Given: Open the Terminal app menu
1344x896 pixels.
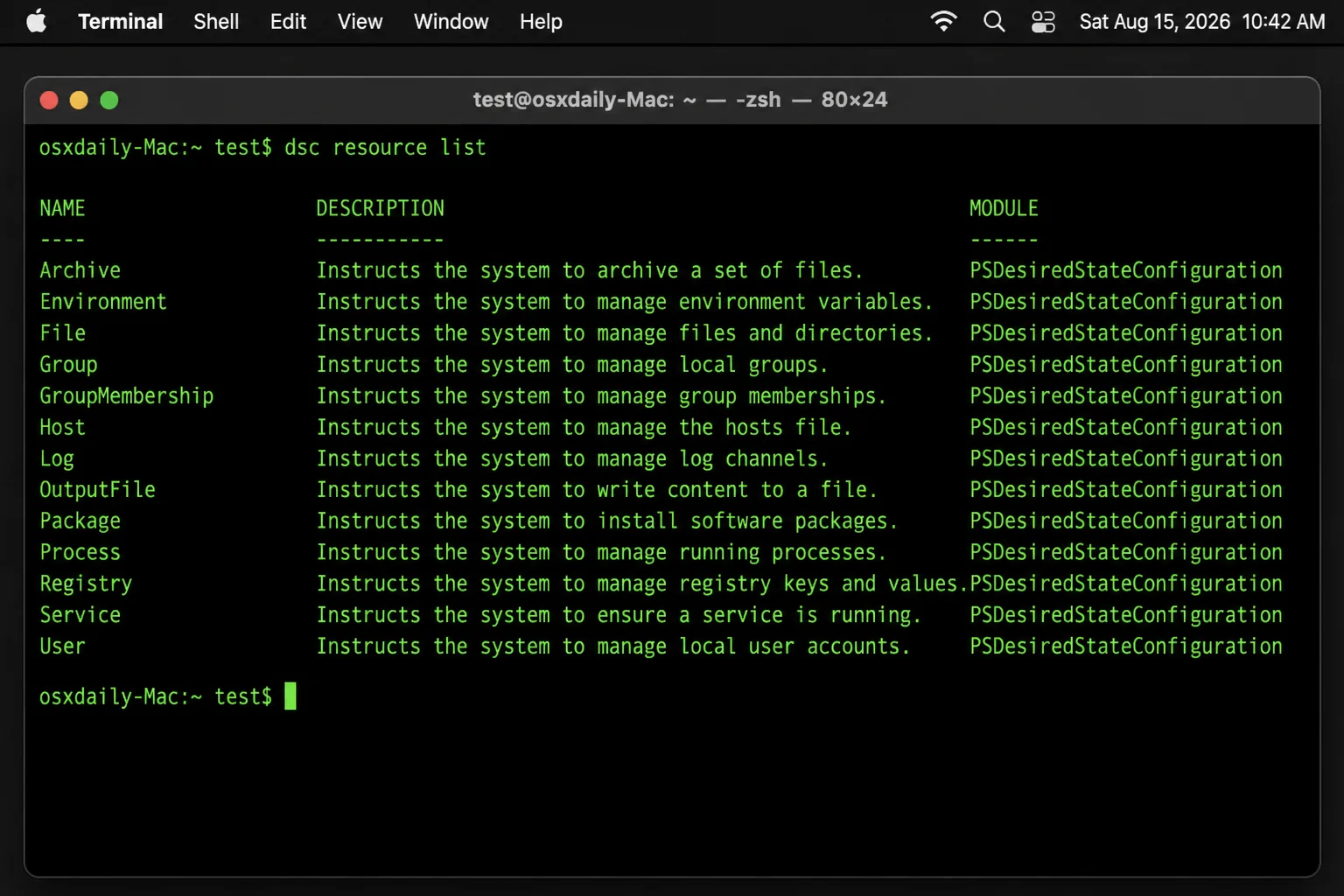Looking at the screenshot, I should (120, 21).
